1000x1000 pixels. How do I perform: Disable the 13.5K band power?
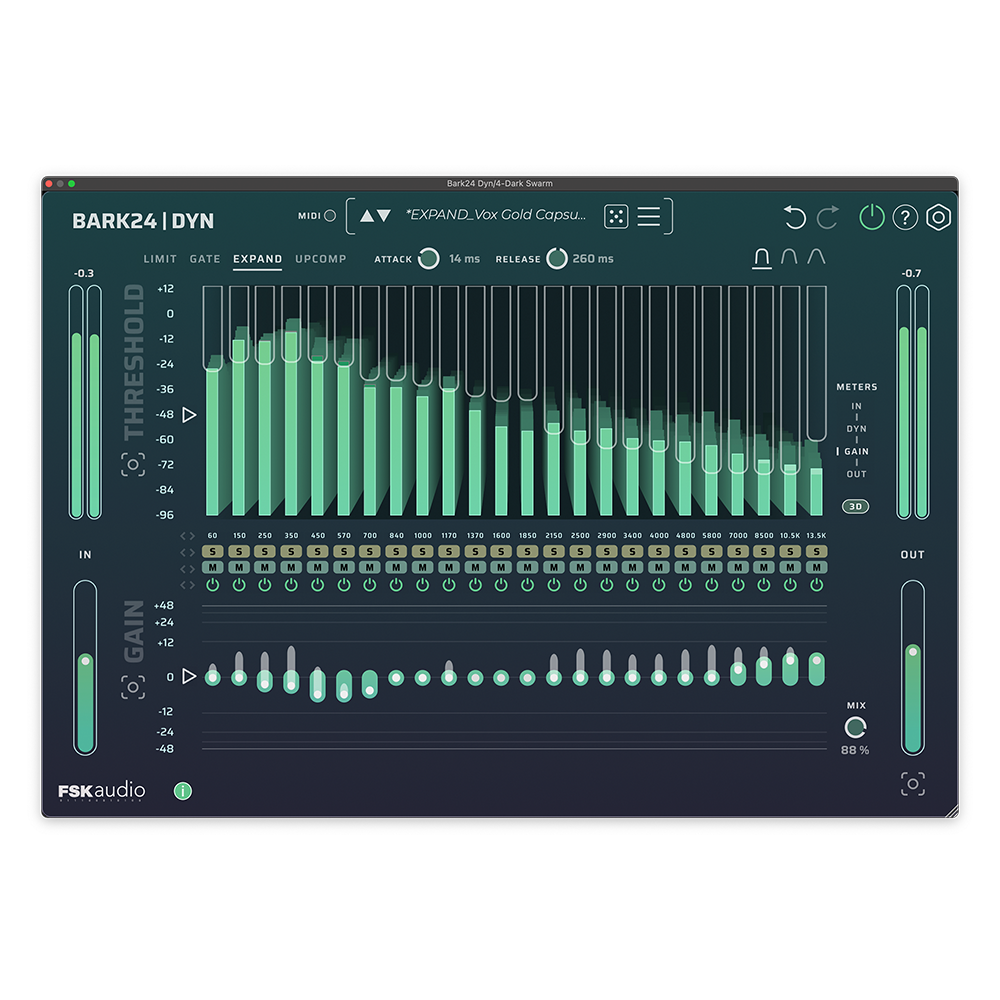point(816,584)
